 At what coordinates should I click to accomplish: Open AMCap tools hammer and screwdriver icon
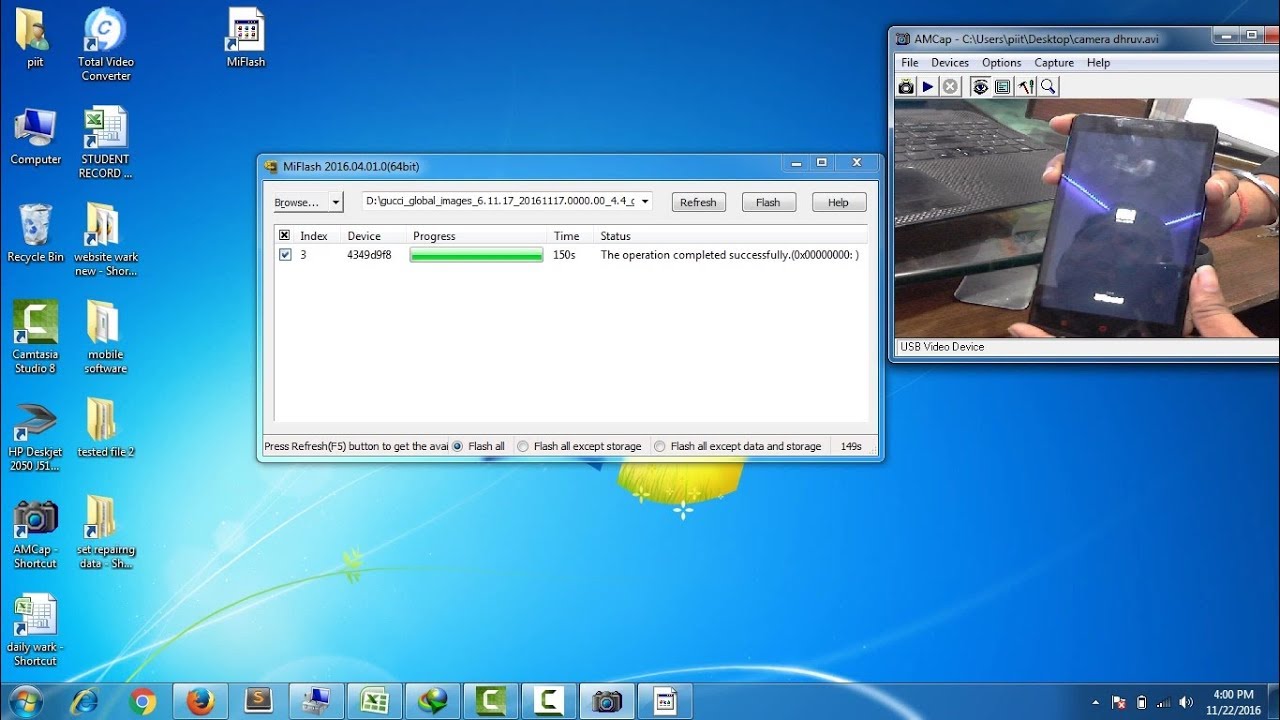point(1026,87)
